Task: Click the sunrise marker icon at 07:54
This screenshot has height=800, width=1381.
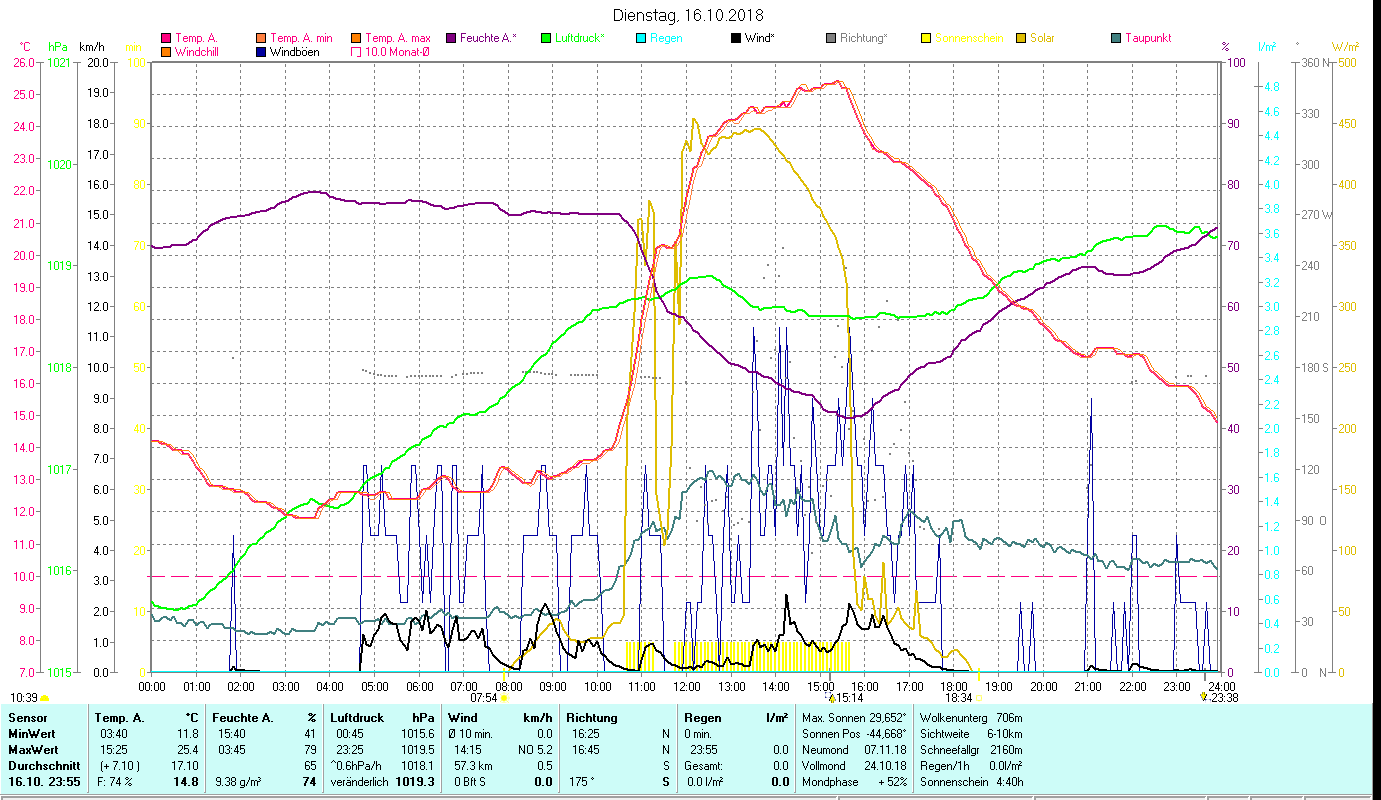Action: tap(503, 699)
